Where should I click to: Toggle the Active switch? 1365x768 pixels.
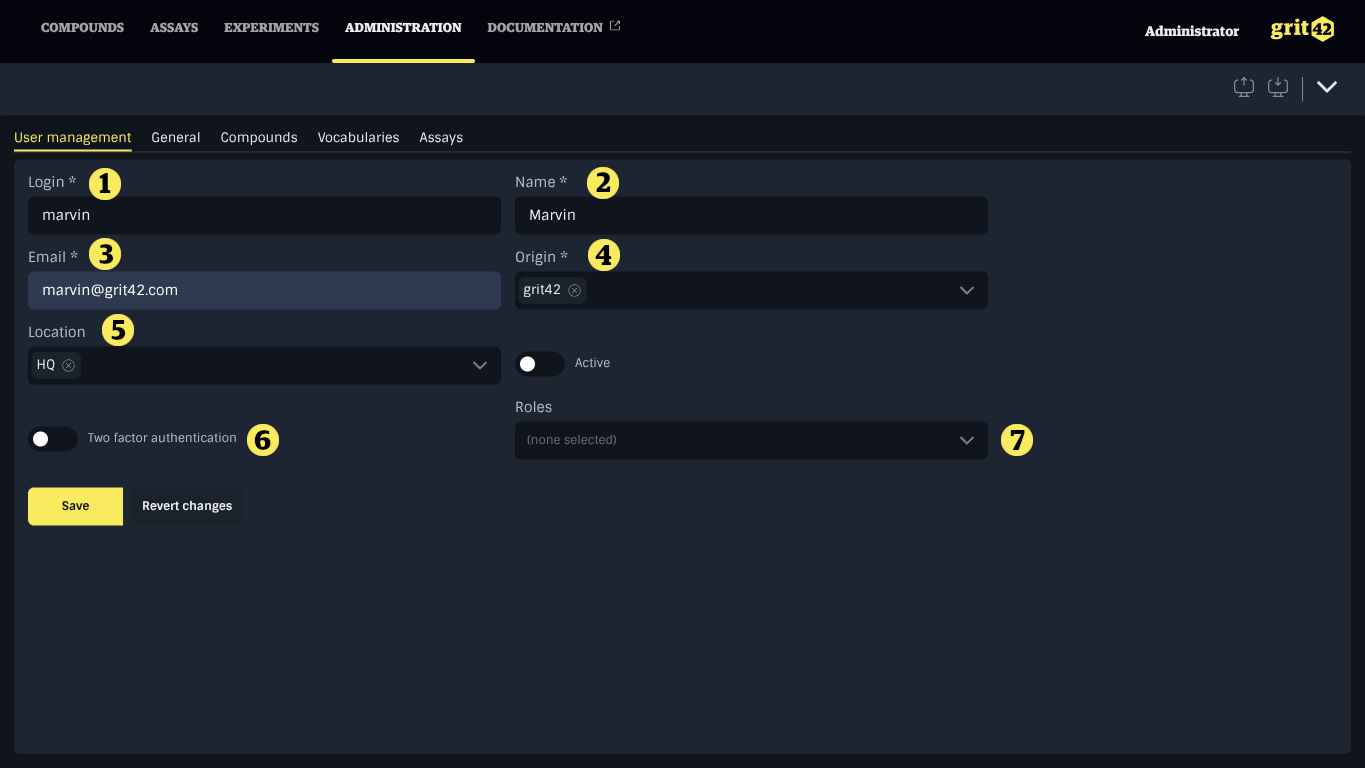(540, 364)
